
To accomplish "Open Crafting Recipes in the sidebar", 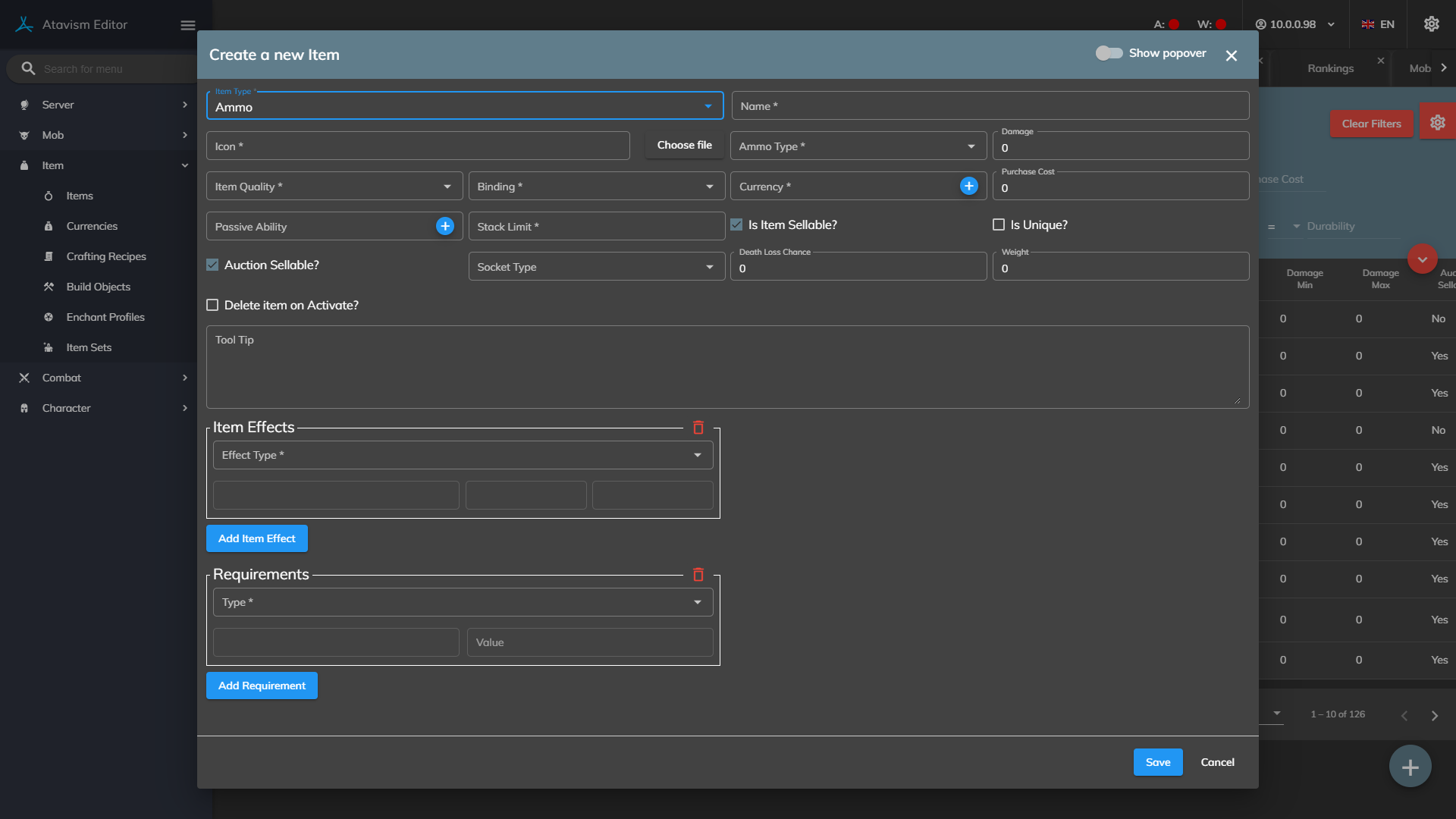I will pyautogui.click(x=106, y=256).
